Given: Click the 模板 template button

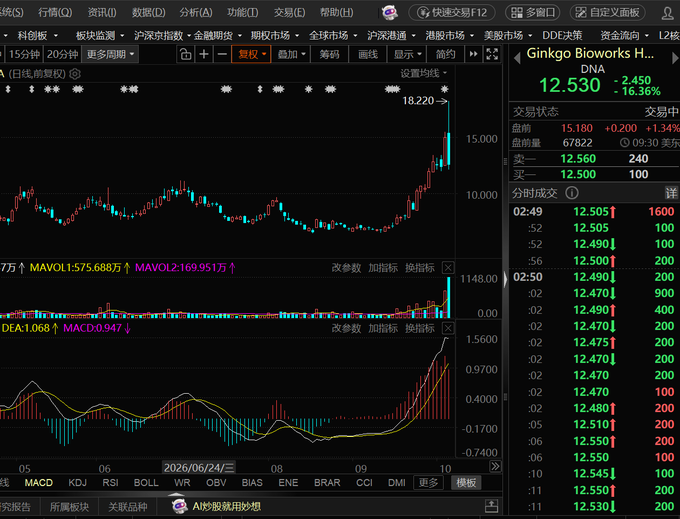Looking at the screenshot, I should (x=466, y=483).
